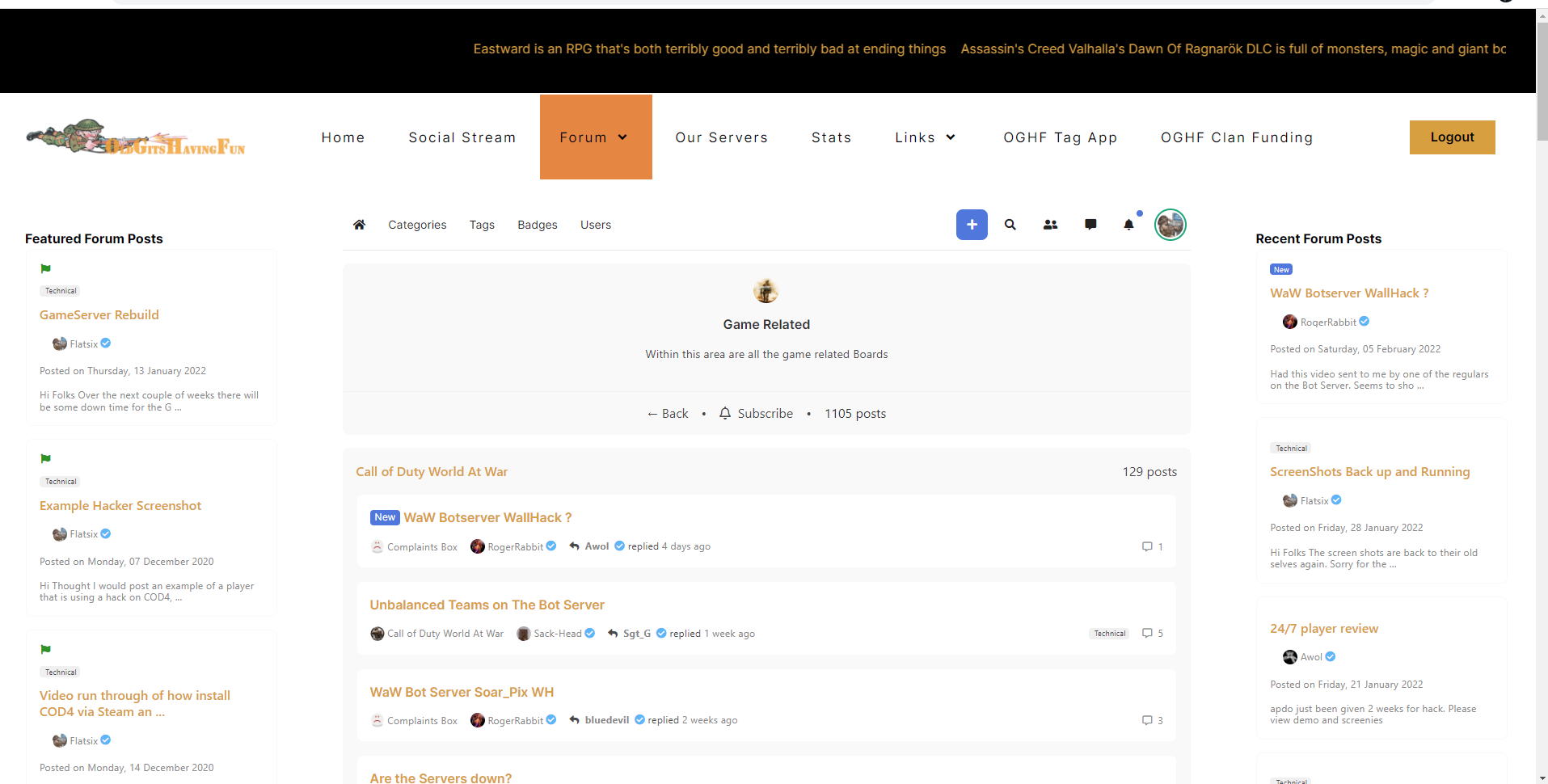Screen dimensions: 1548x784
Task: Open the forum search magnifier icon
Action: click(x=1010, y=225)
